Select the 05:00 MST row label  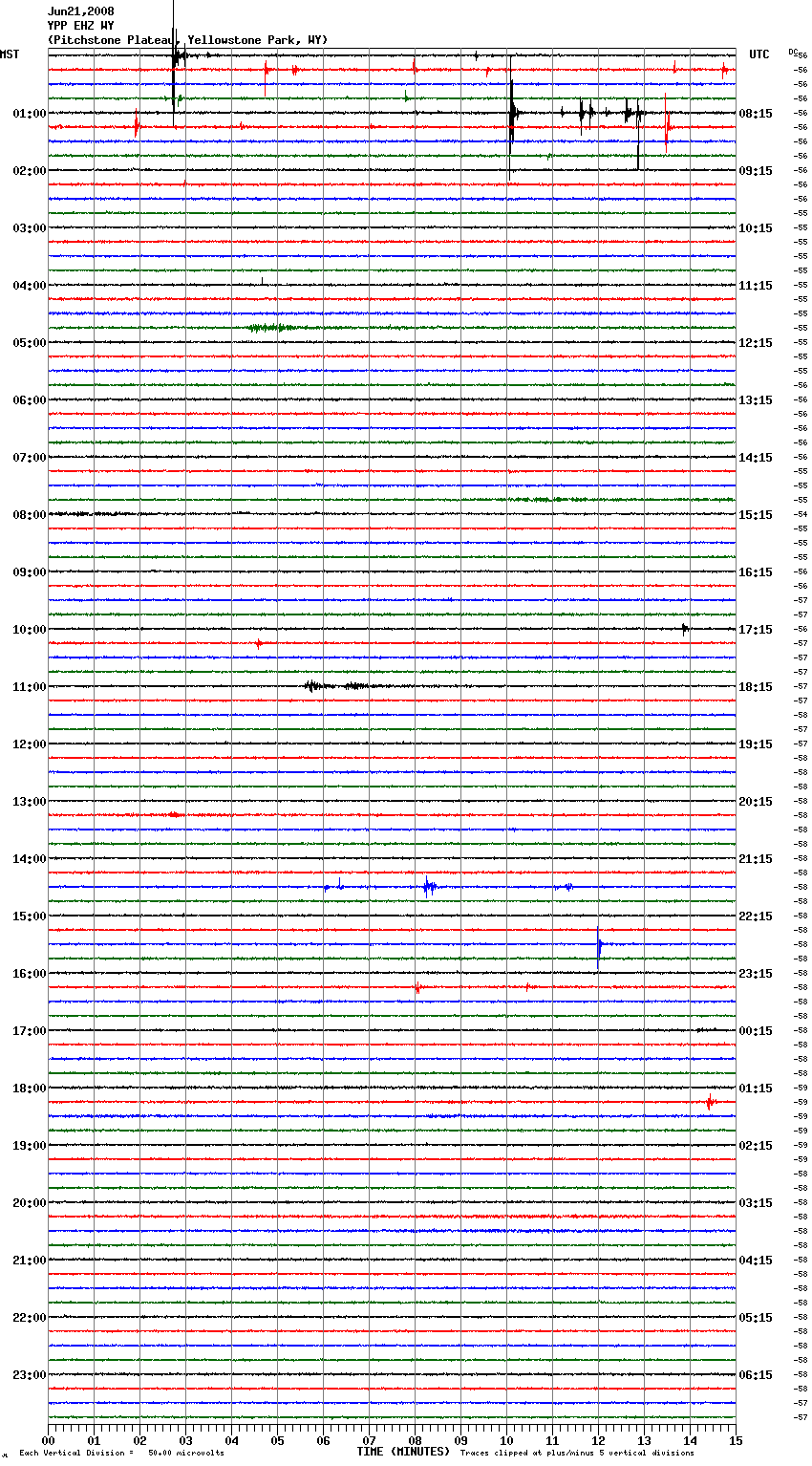pos(30,342)
